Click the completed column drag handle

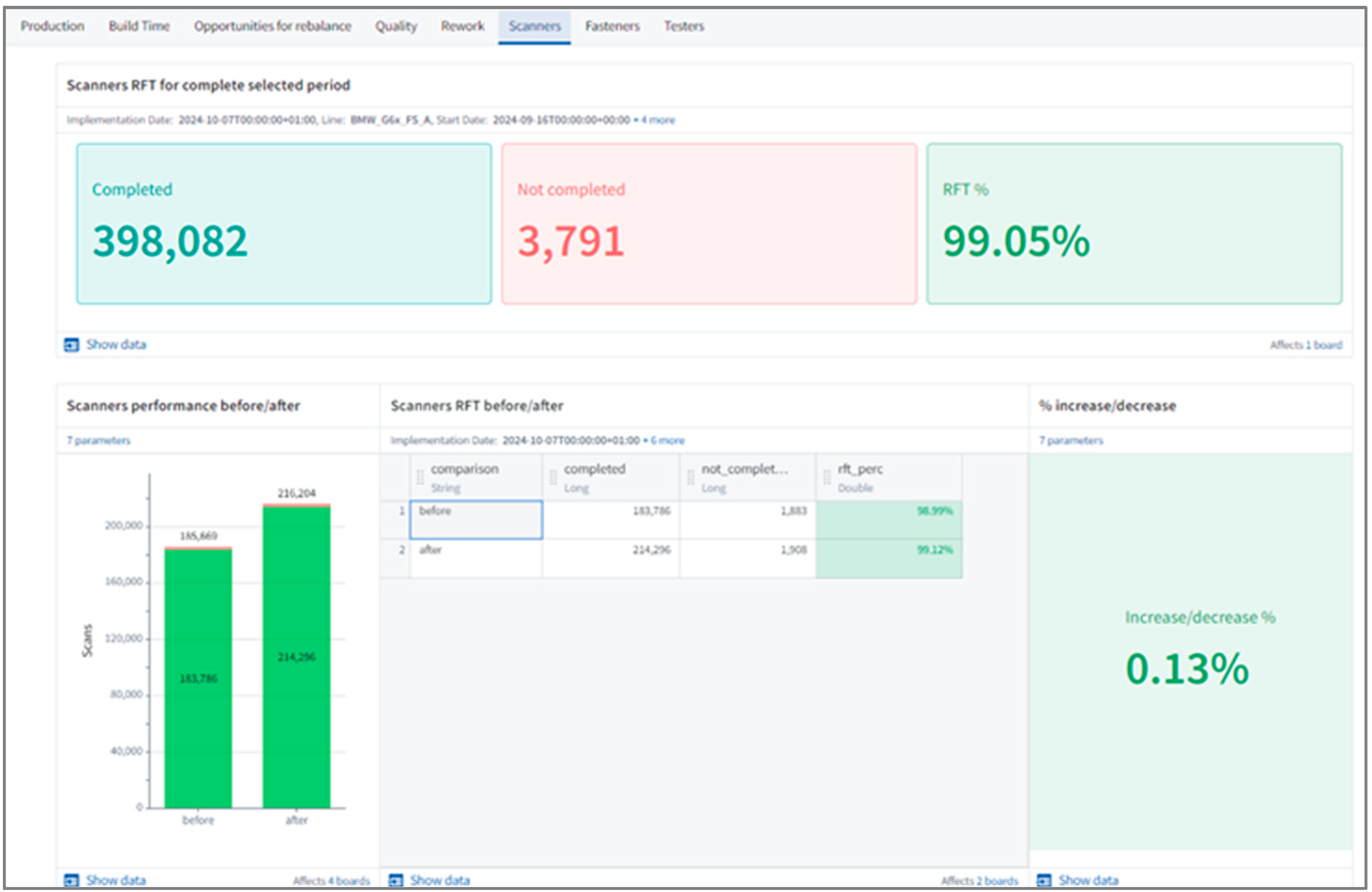[553, 477]
